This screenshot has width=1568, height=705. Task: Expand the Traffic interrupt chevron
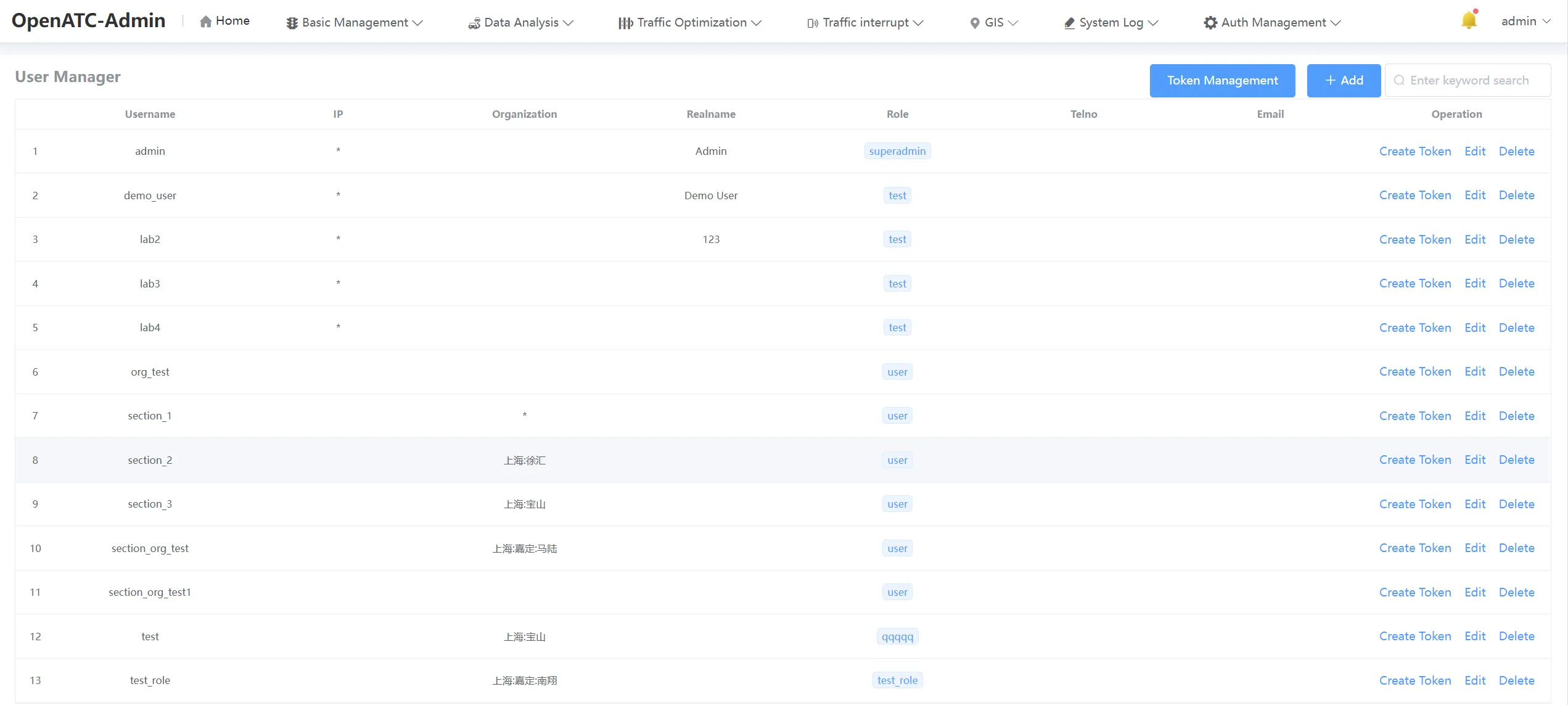click(x=918, y=23)
